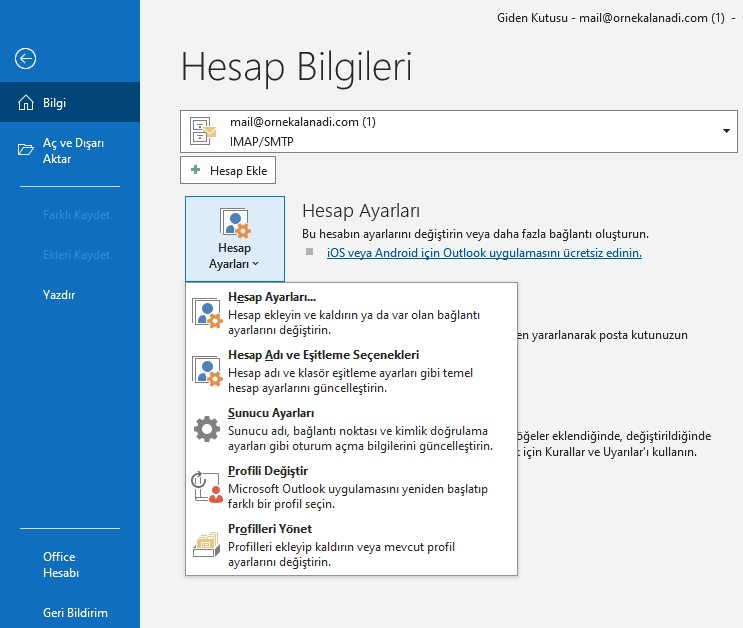
Task: Open the iOS veya Android Outlook link
Action: (484, 253)
